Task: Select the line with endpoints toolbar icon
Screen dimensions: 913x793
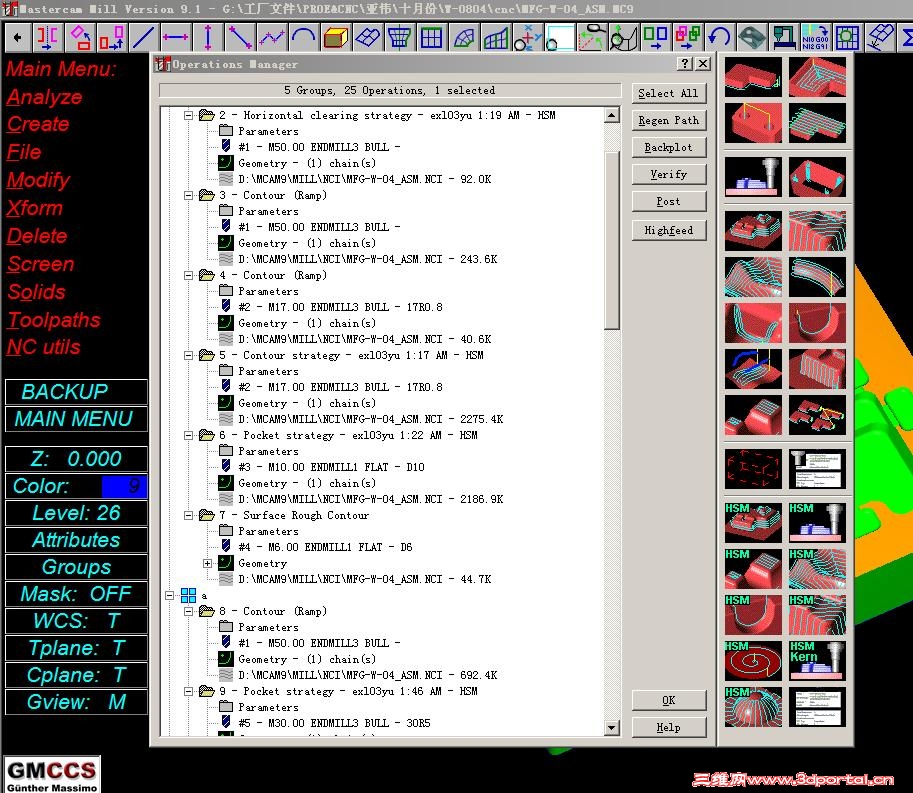Action: (239, 38)
